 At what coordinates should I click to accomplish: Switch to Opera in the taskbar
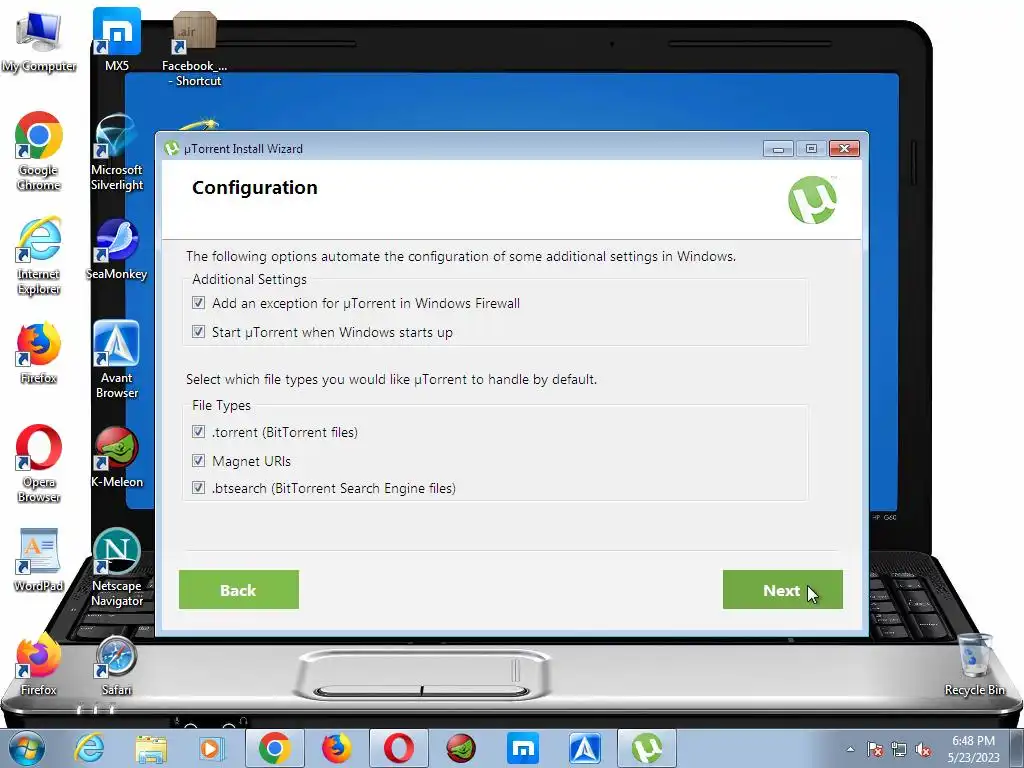click(398, 748)
